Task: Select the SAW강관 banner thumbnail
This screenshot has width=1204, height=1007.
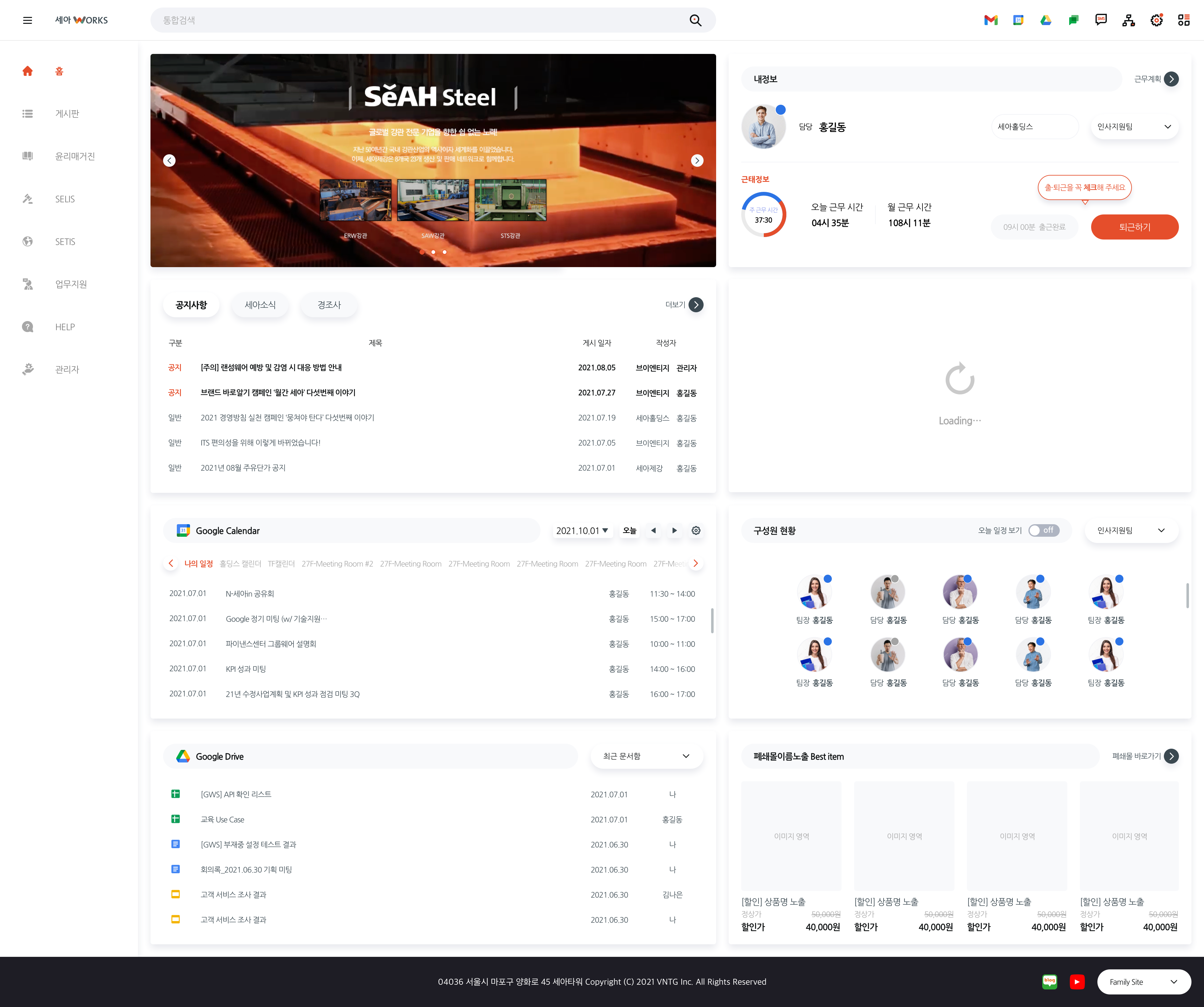Action: 433,200
